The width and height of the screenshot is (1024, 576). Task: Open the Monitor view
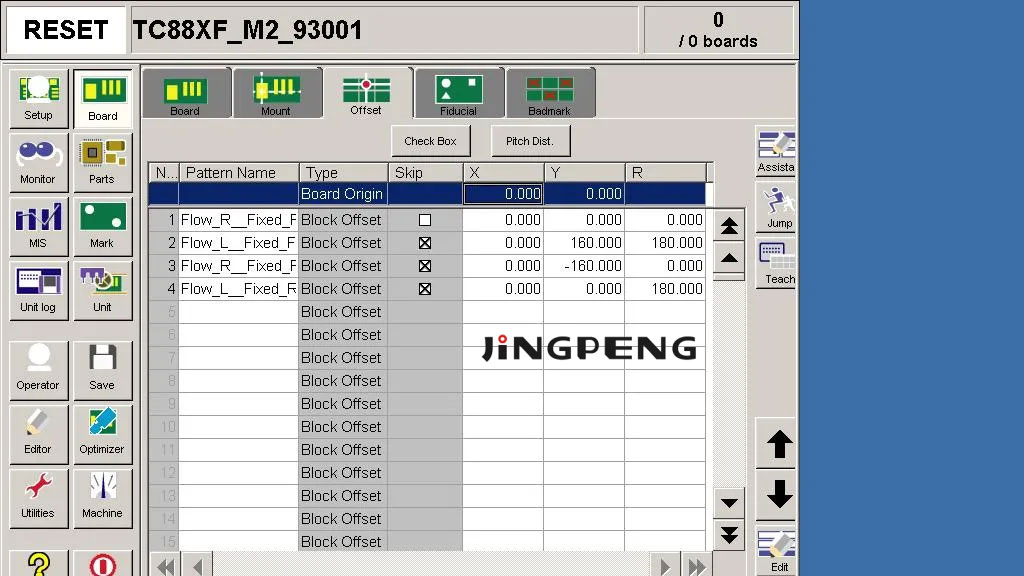coord(39,163)
